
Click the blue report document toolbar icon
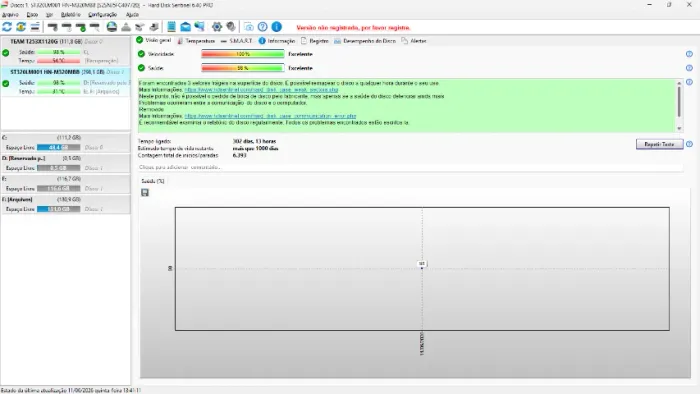(x=171, y=27)
